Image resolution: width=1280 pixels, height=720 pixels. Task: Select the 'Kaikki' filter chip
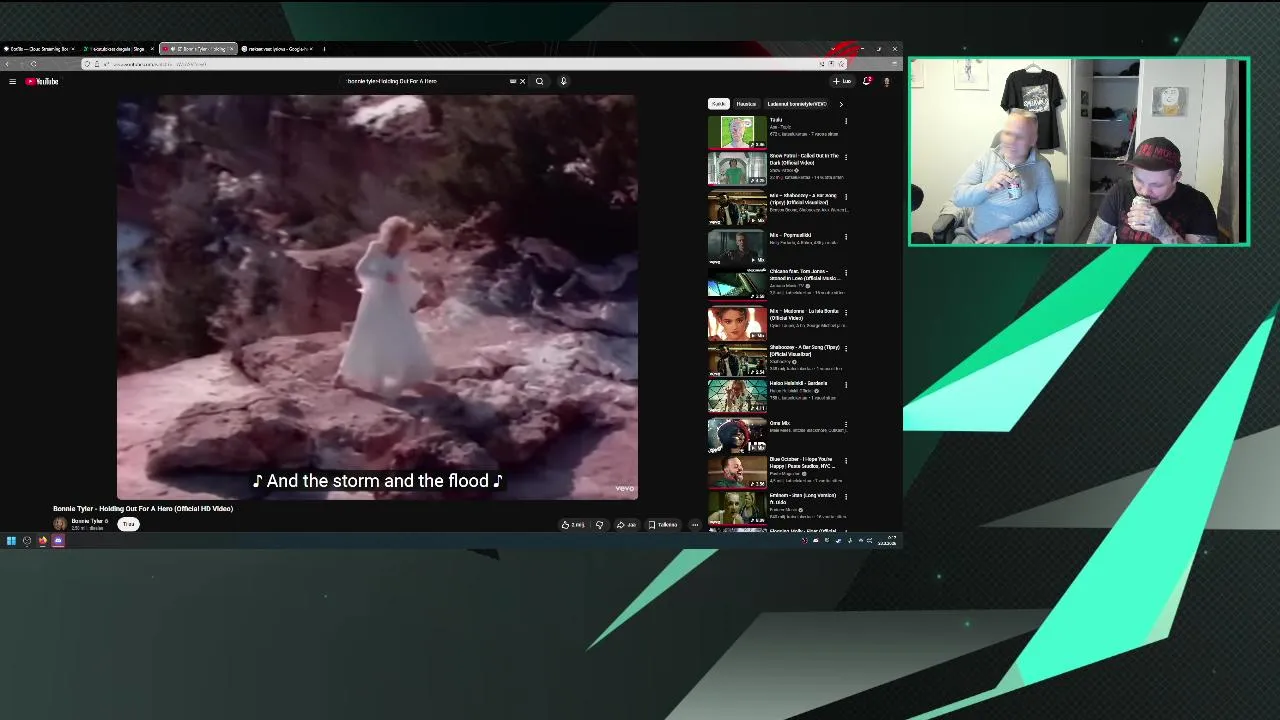click(x=719, y=104)
